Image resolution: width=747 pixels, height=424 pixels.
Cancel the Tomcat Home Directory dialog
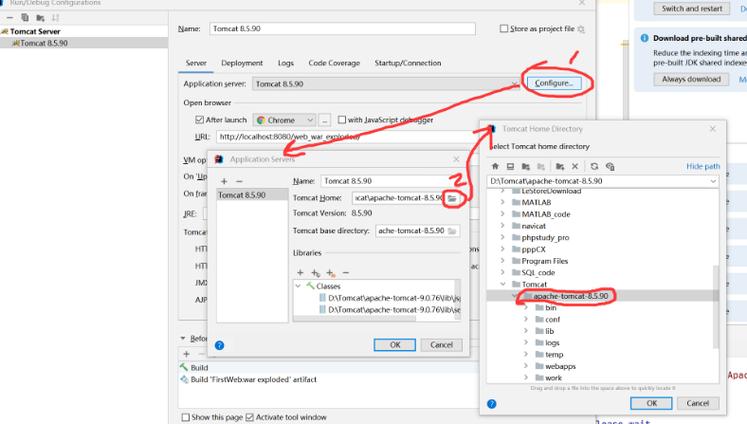point(697,404)
